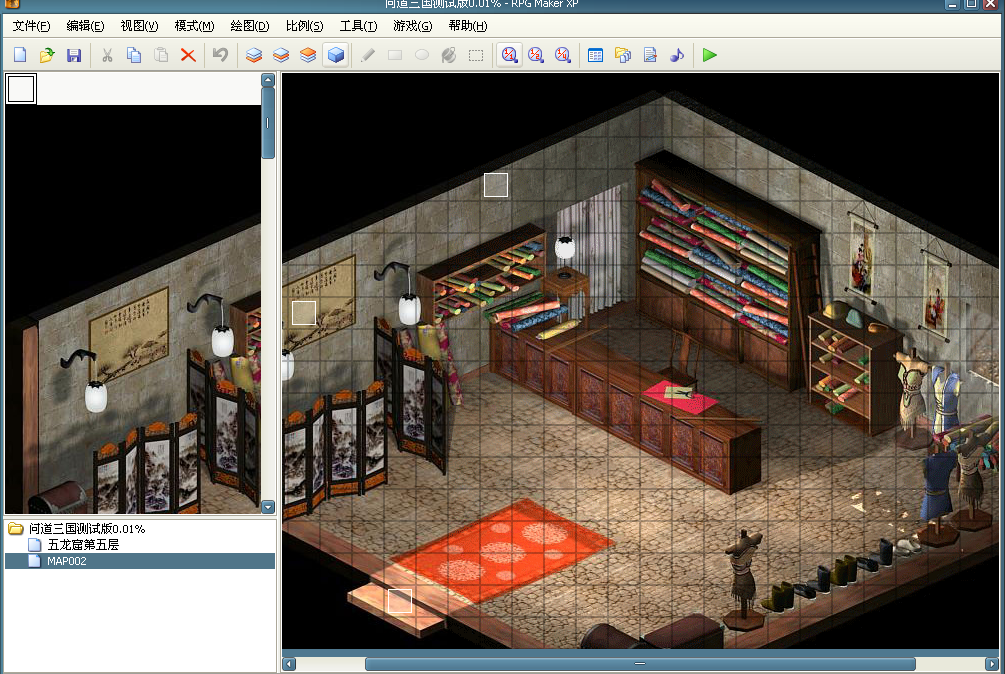Image resolution: width=1005 pixels, height=674 pixels.
Task: Create a new project via toolbar icon
Action: 20,55
